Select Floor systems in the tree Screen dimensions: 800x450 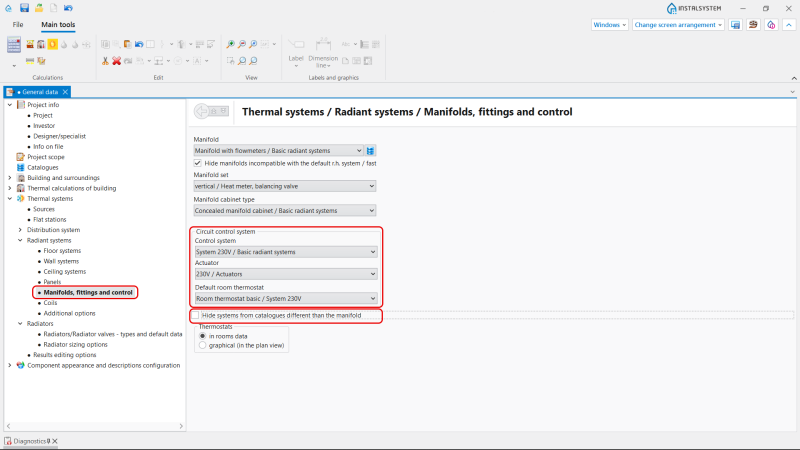(62, 251)
